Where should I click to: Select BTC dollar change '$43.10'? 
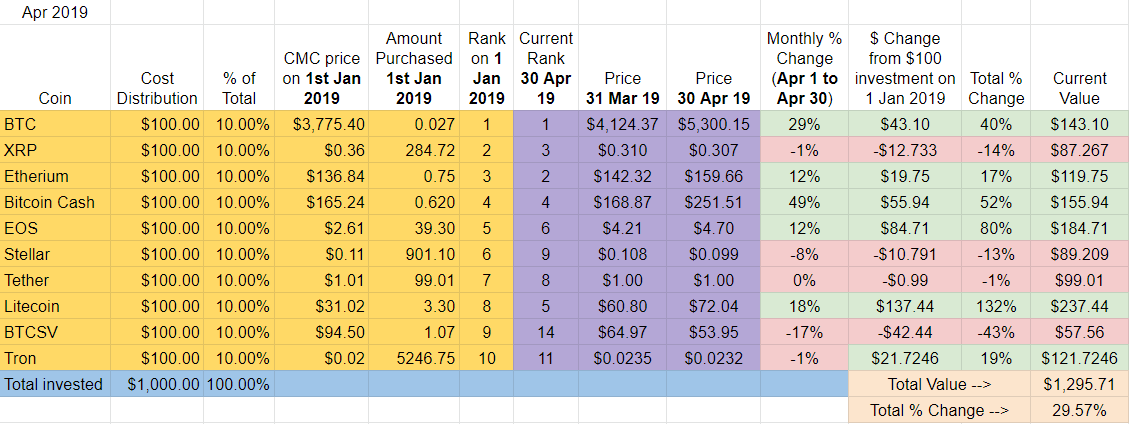(904, 125)
